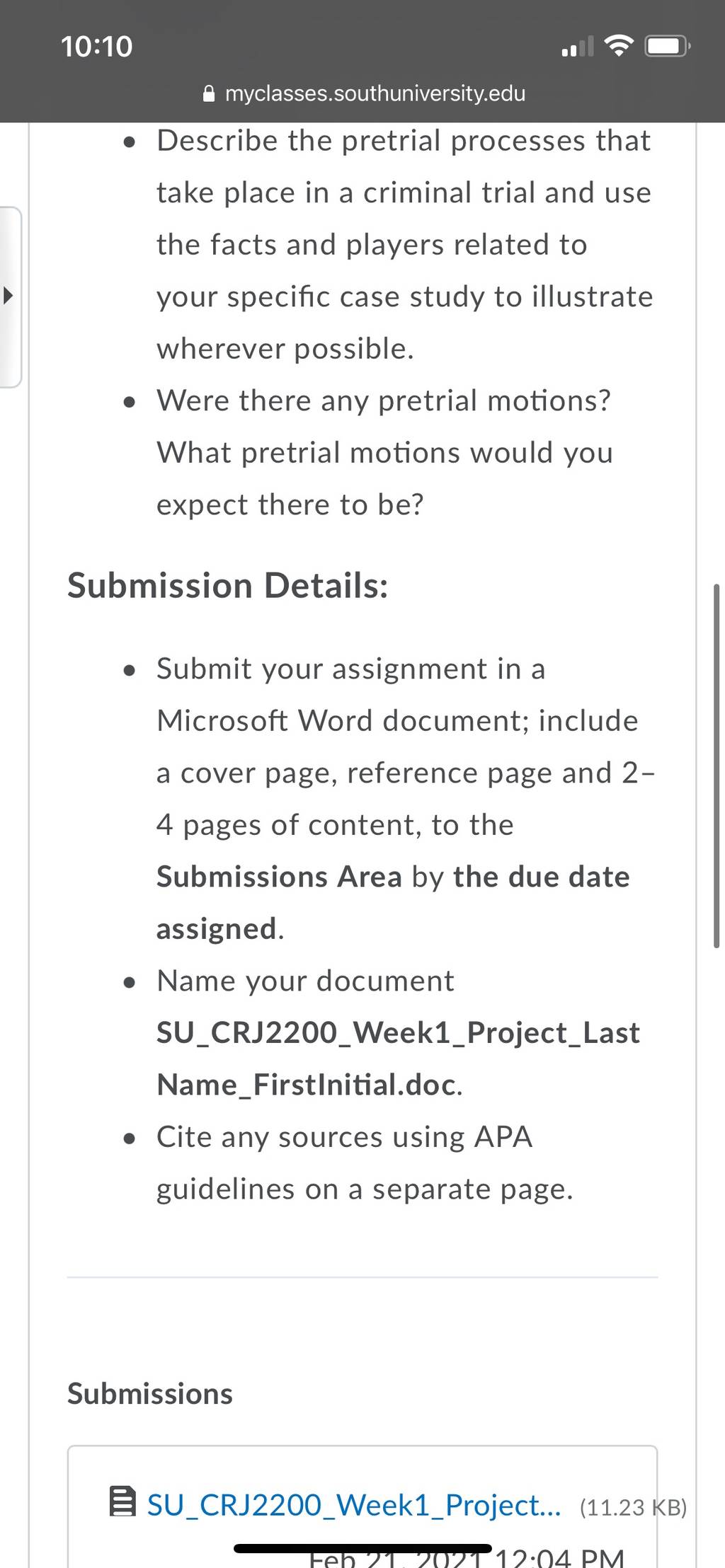Click the Feb 21, 2021 submission timestamp
Screen dimensions: 725x1568
467,1558
